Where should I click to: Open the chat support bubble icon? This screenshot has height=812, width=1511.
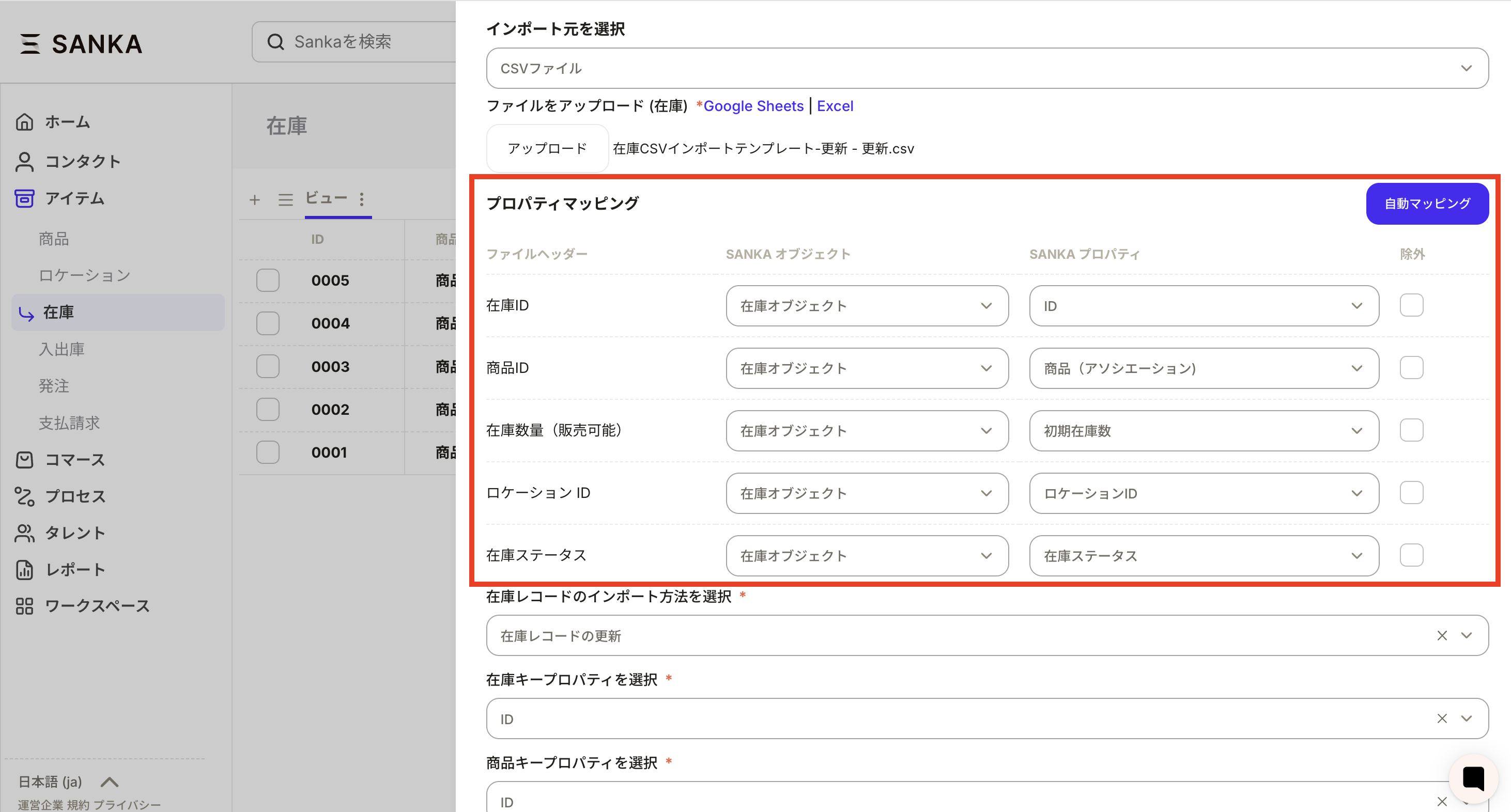coord(1473,778)
